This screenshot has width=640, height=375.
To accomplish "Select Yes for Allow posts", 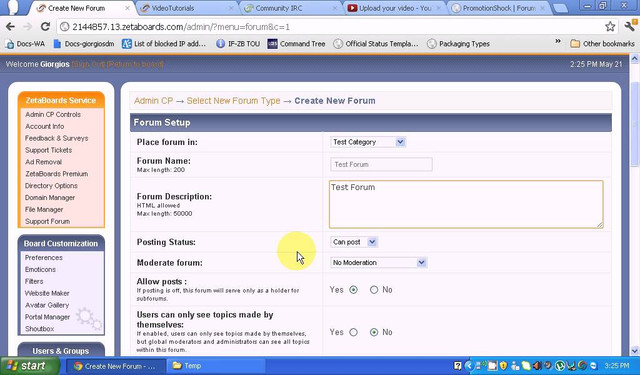I will click(x=353, y=290).
